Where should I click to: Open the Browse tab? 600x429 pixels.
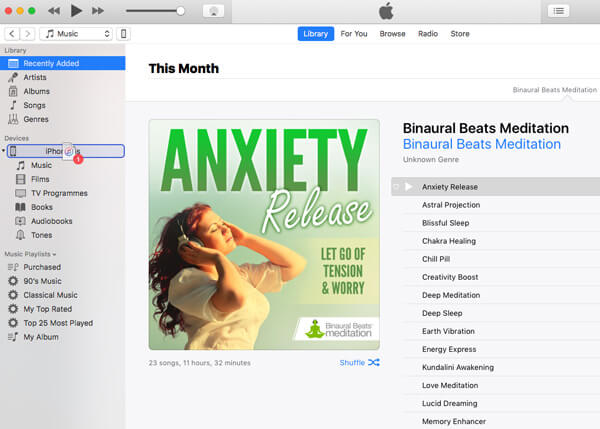coord(392,34)
